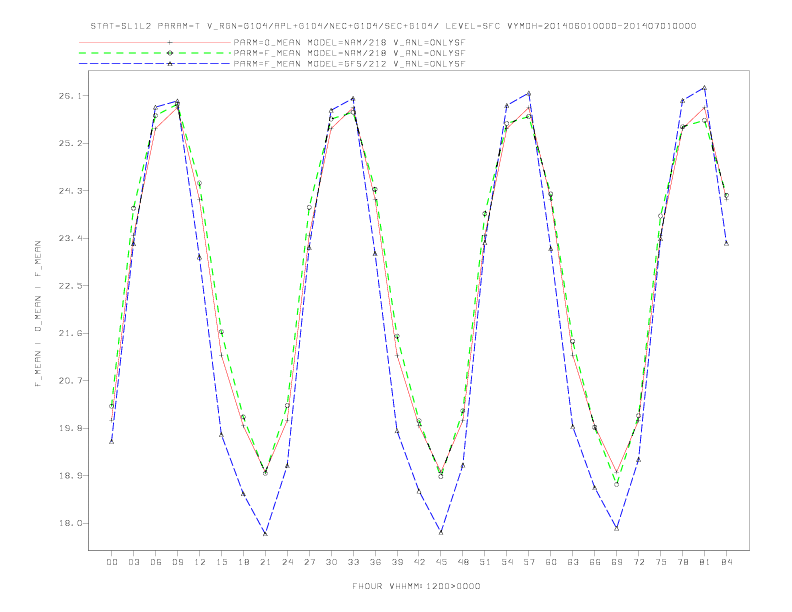Click y-axis tick label 20.7
Screen dimensions: 792x612
(x=68, y=381)
